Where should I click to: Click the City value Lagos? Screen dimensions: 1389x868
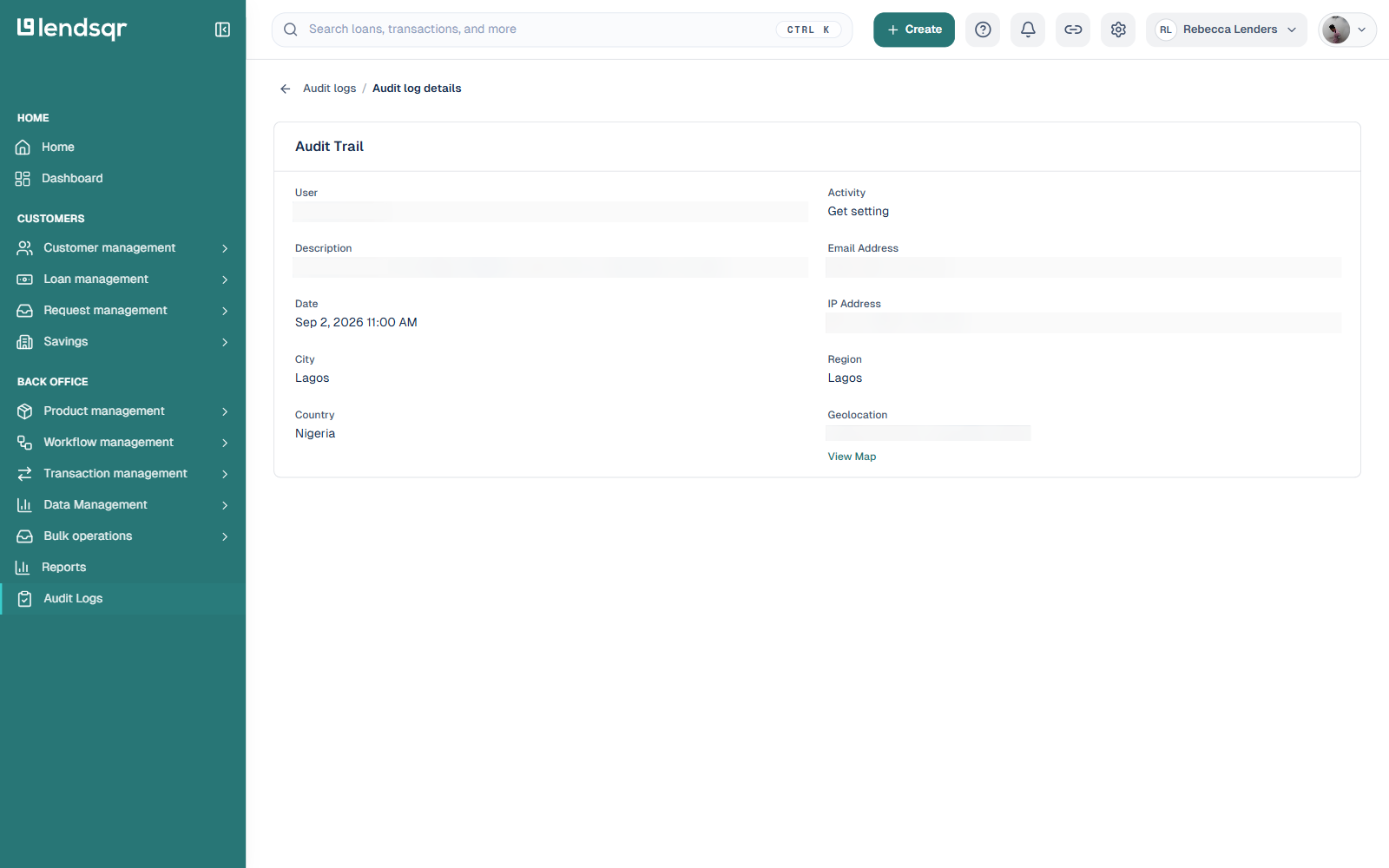[x=312, y=378]
